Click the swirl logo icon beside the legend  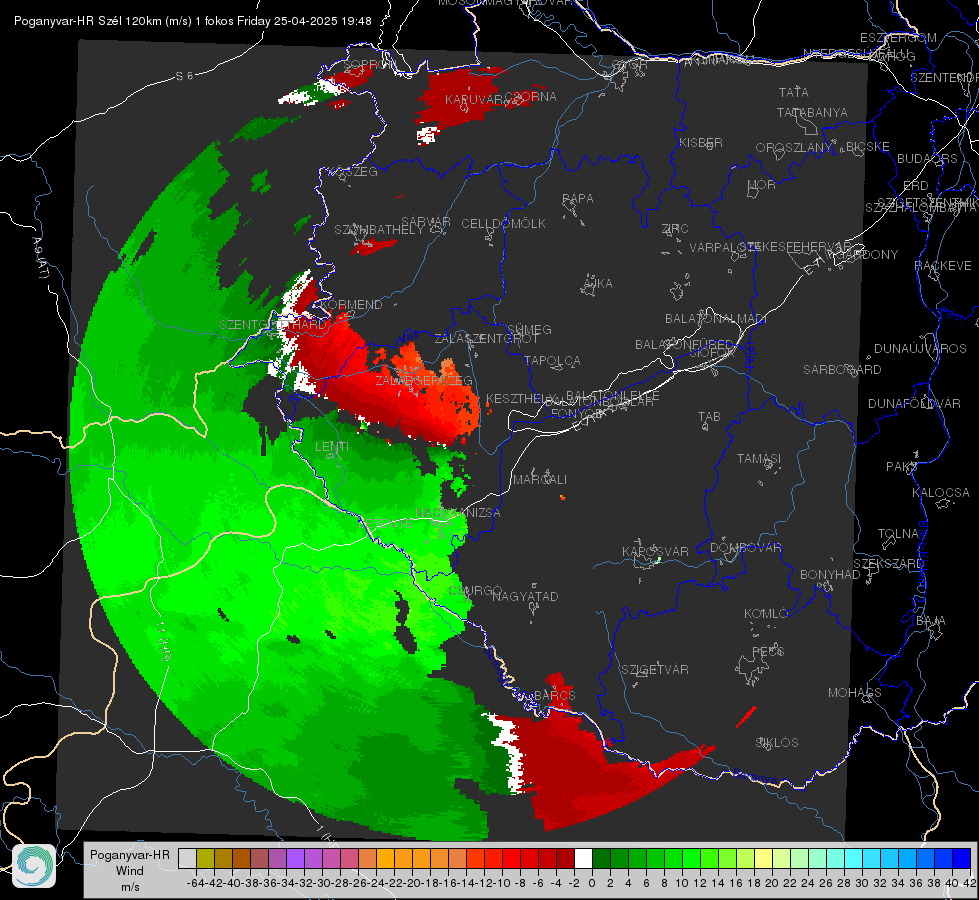[x=34, y=866]
